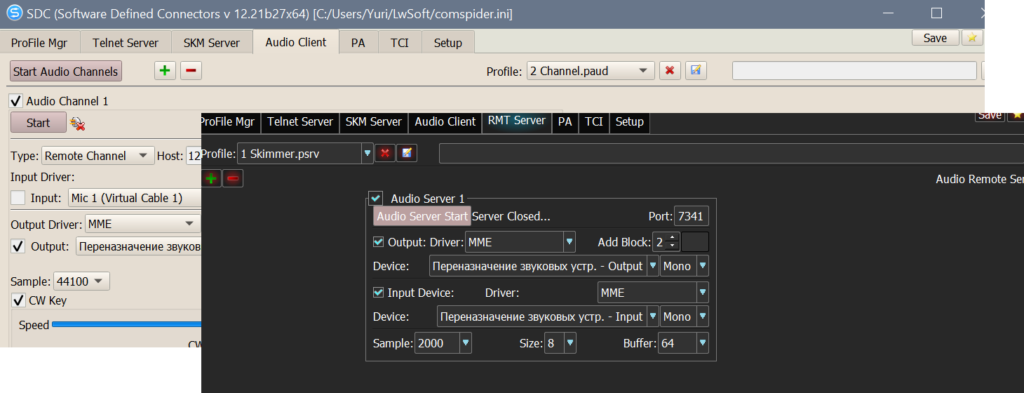Click Start button under Audio Channel 1
Image resolution: width=1024 pixels, height=393 pixels.
click(38, 123)
